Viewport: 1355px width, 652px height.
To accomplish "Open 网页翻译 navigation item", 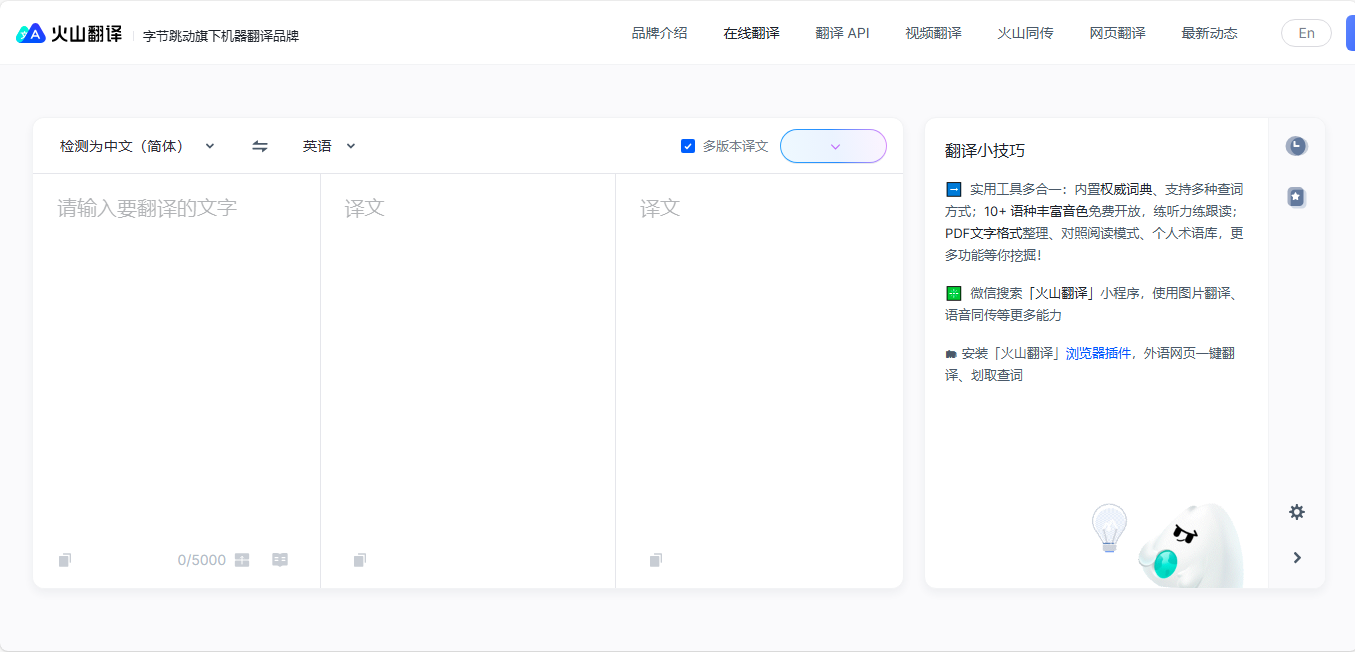I will (x=1118, y=33).
